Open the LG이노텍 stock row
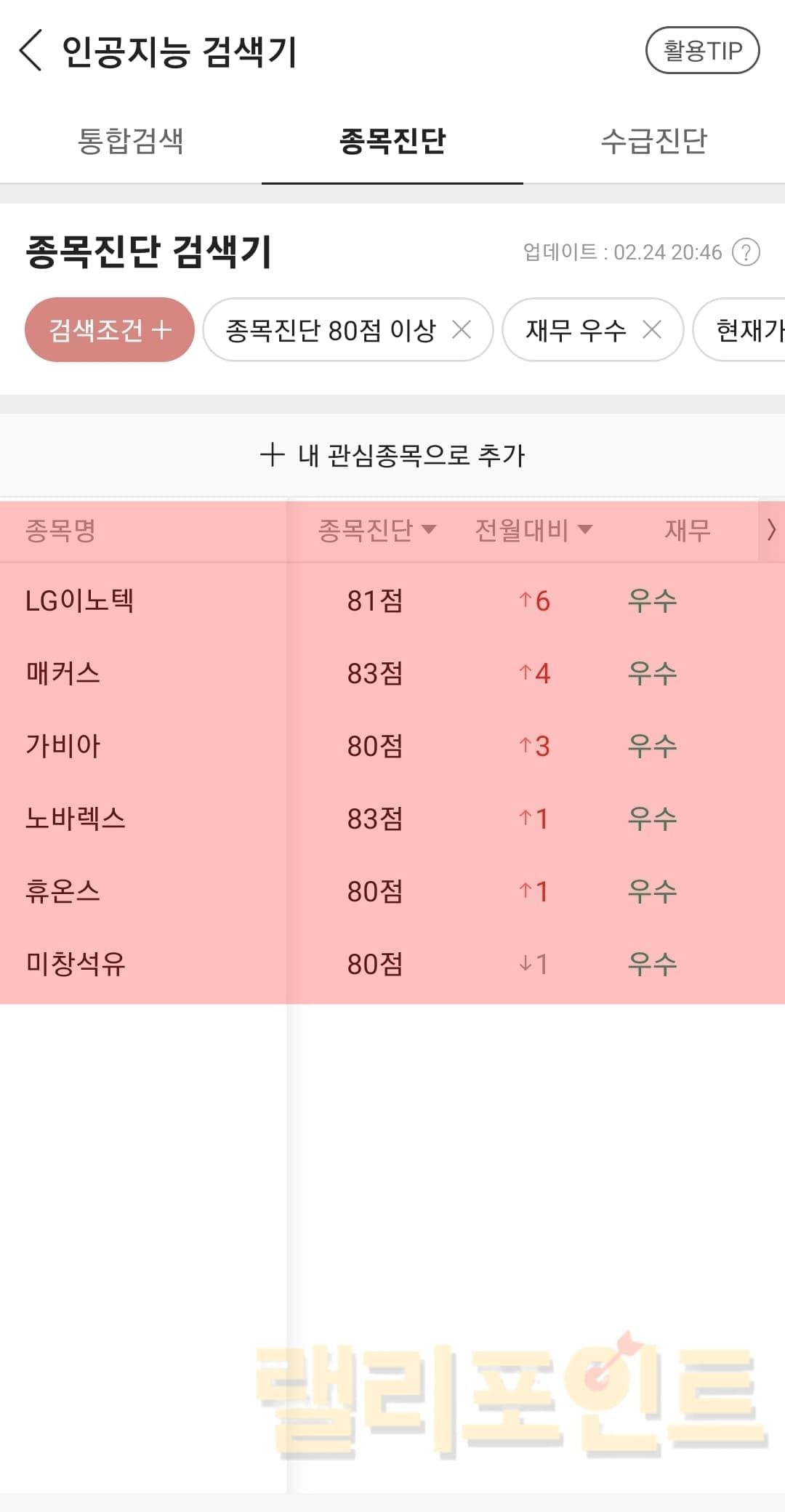This screenshot has width=785, height=1512. point(80,601)
